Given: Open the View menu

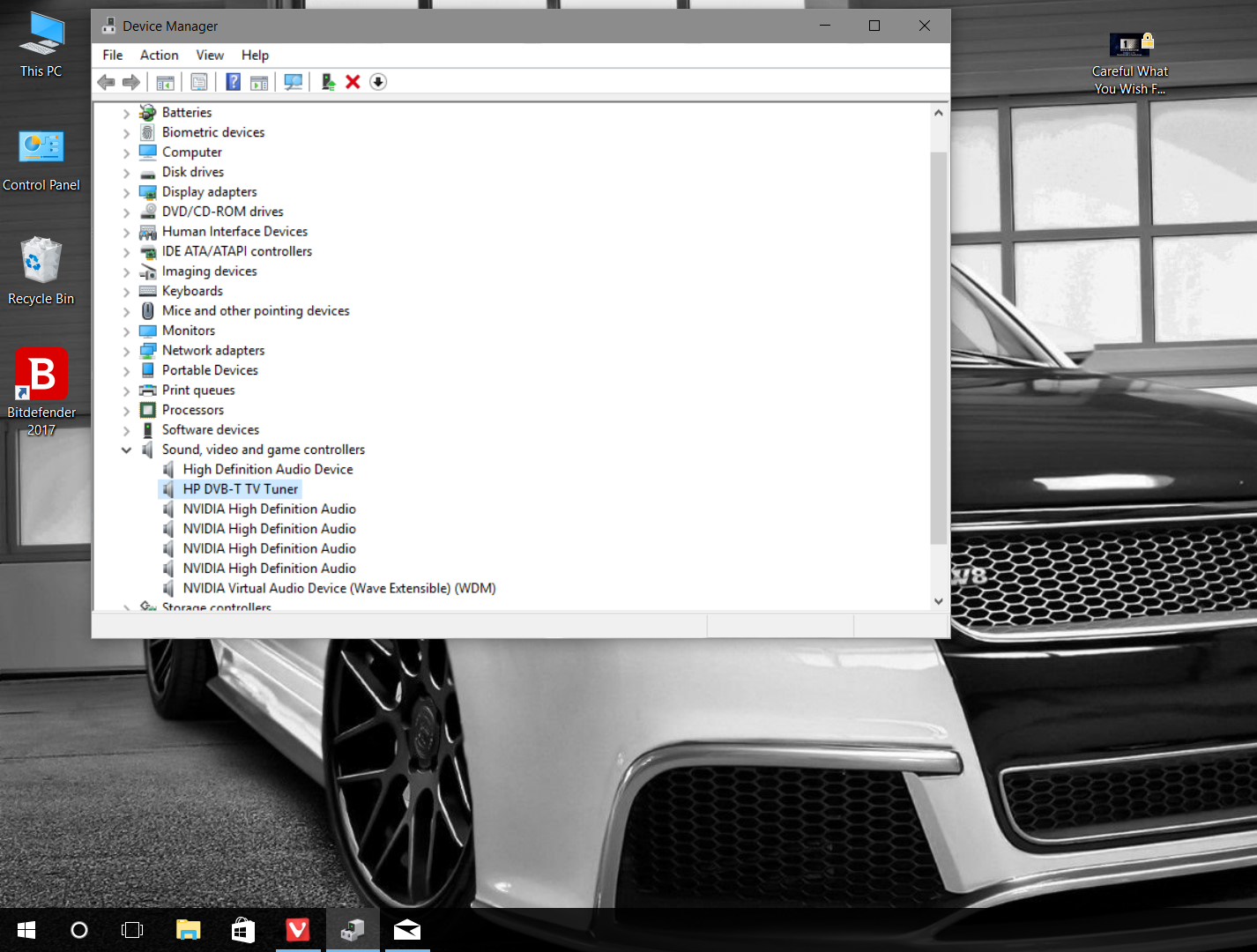Looking at the screenshot, I should coord(210,55).
